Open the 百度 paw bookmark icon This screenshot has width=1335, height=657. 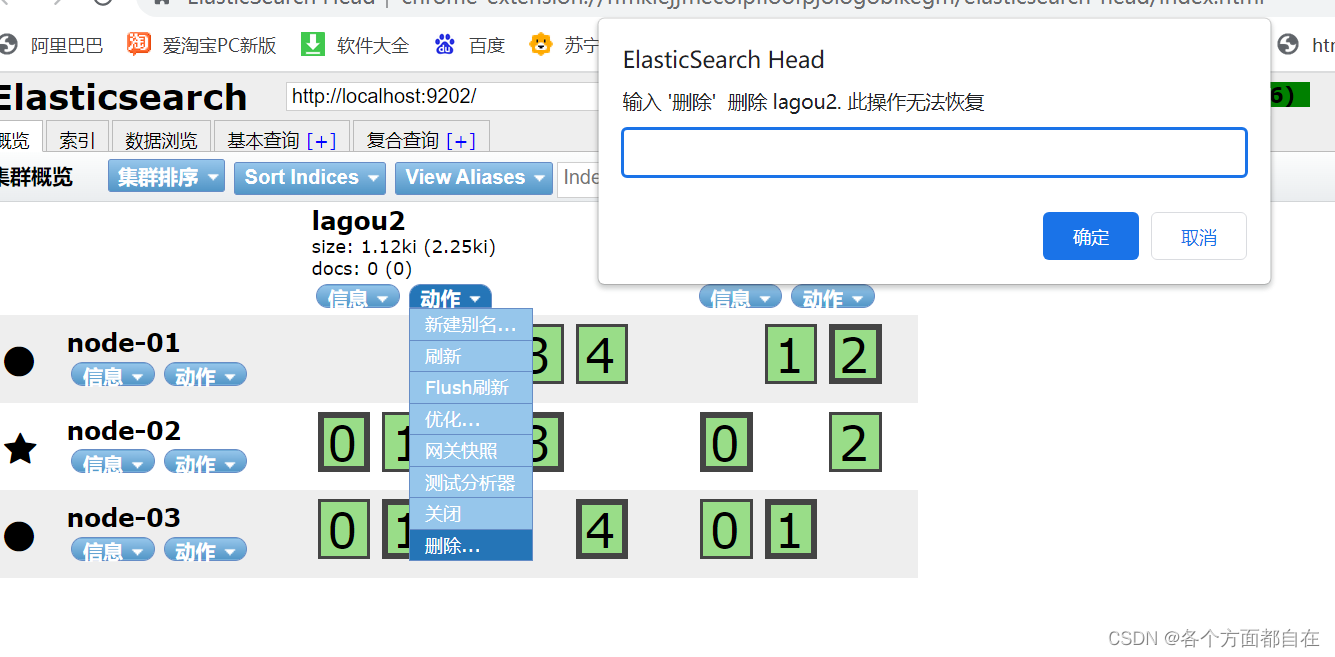(x=445, y=44)
